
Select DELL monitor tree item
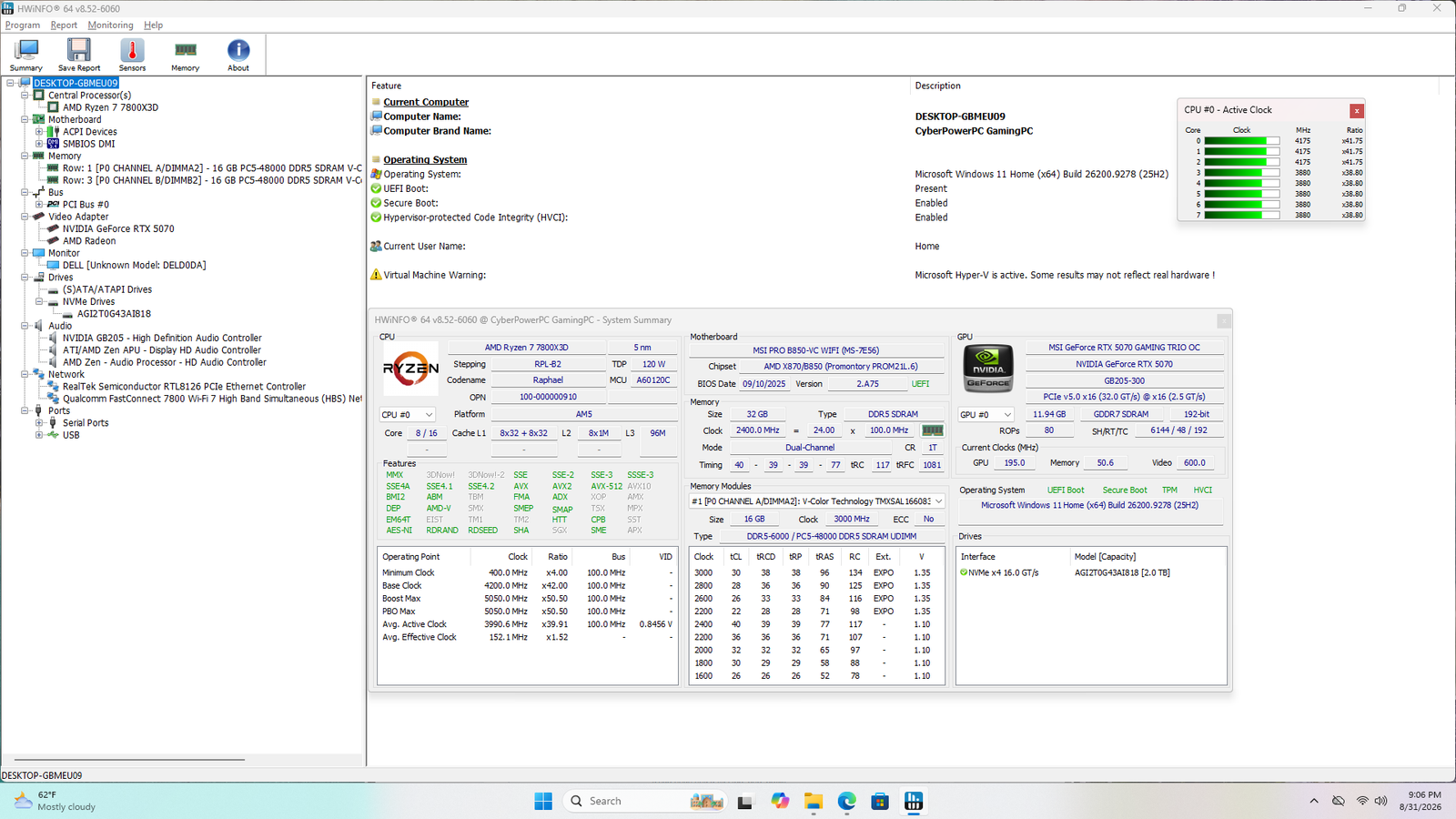click(x=134, y=266)
